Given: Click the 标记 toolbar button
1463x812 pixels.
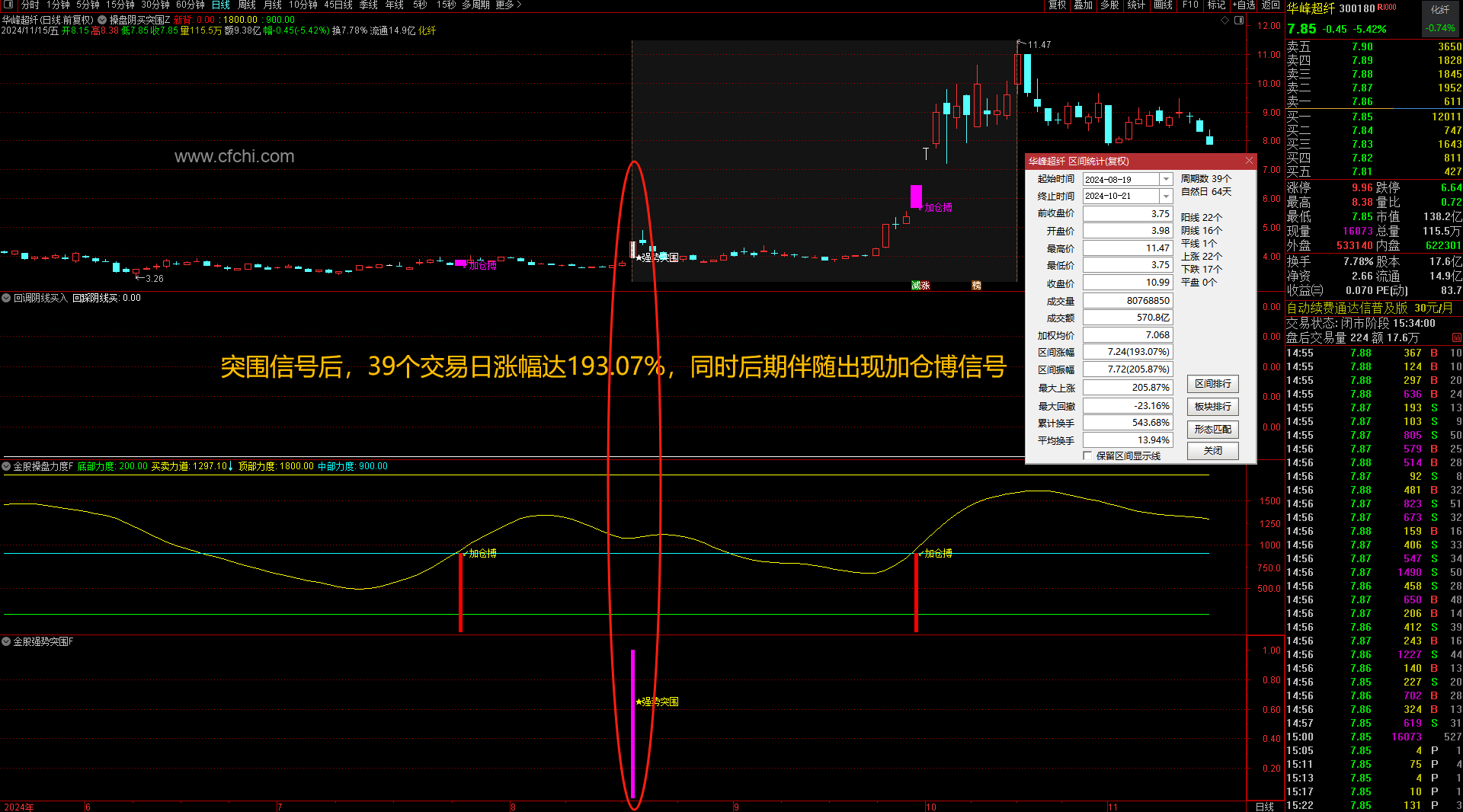Looking at the screenshot, I should [x=1216, y=5].
